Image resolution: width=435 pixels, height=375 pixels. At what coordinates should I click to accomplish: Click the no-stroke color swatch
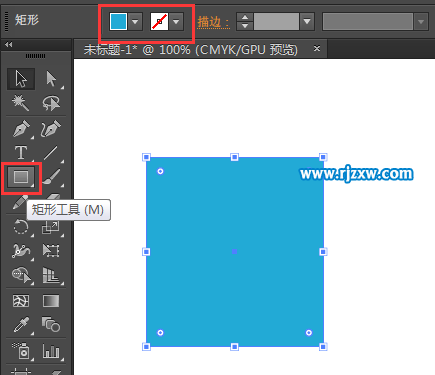tap(159, 22)
